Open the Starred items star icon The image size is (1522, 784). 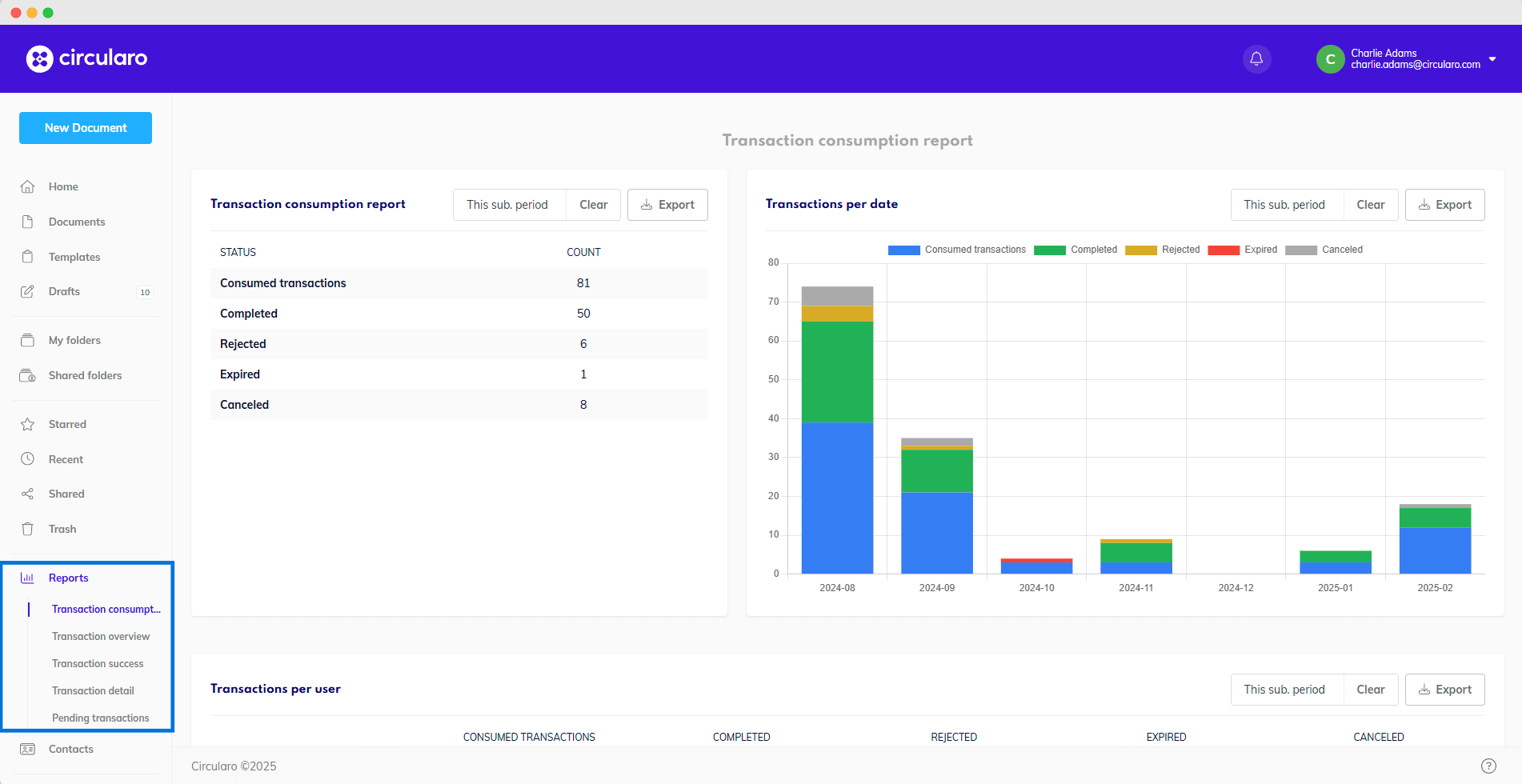(x=28, y=424)
